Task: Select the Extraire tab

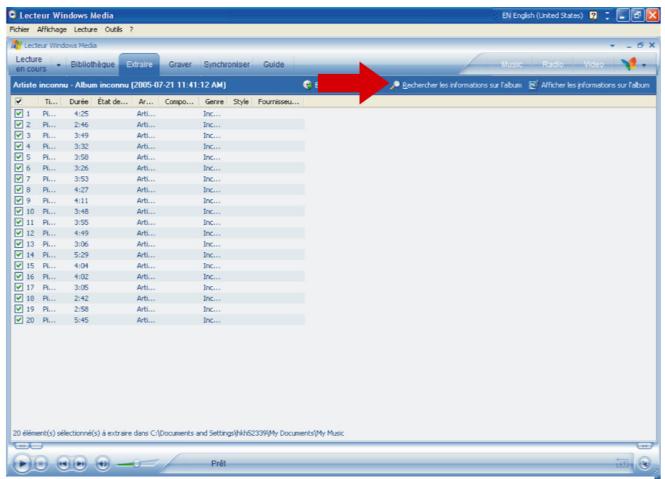Action: click(x=139, y=64)
